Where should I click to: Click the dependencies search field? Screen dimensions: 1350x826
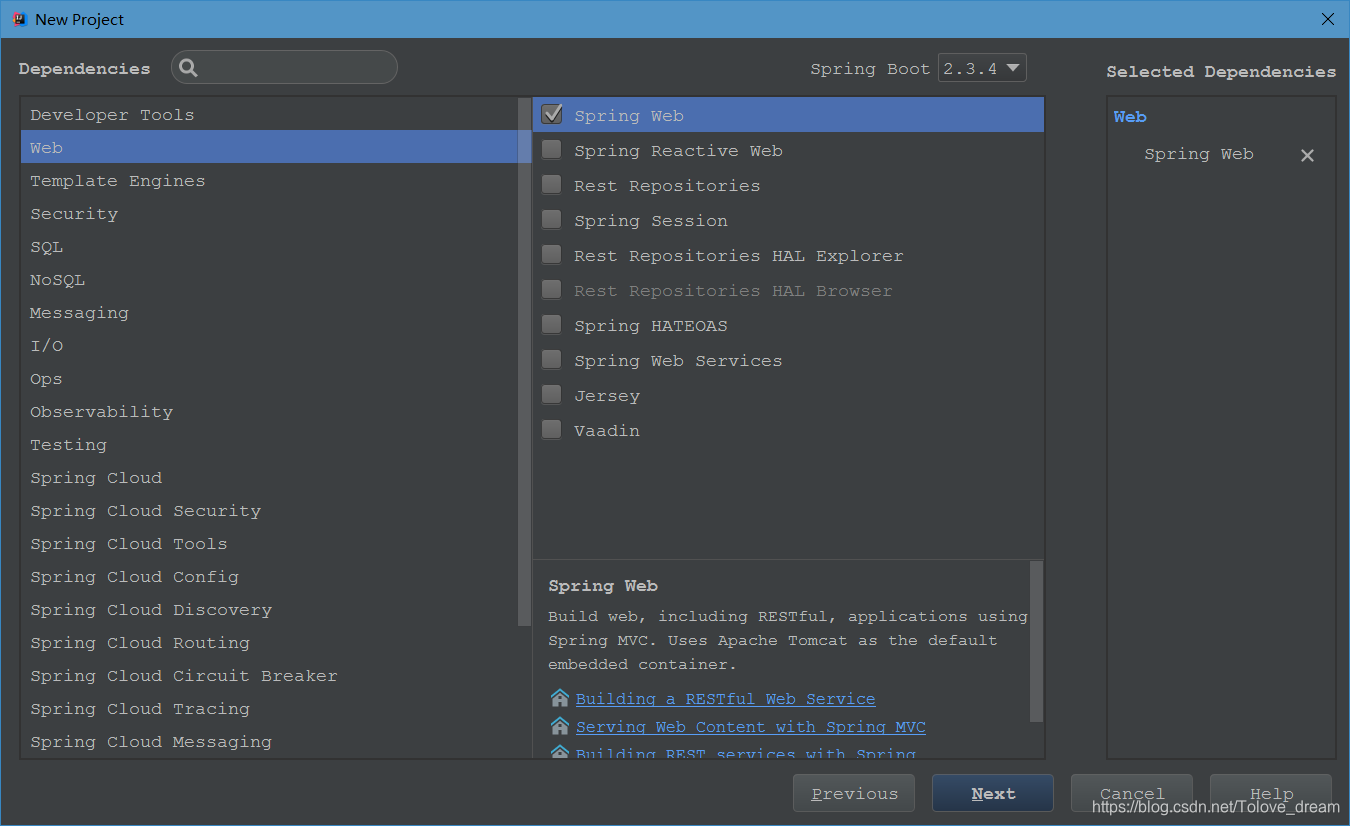pyautogui.click(x=284, y=67)
